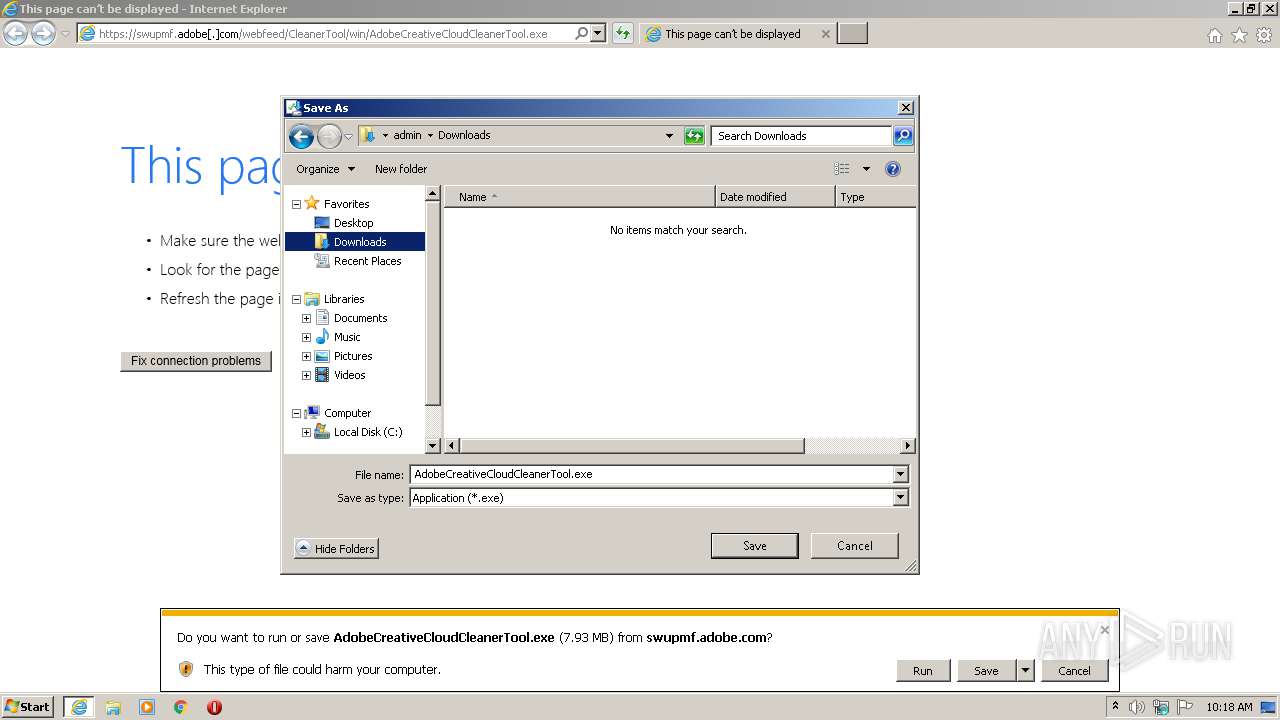Click the network tray icon

coord(1161,707)
